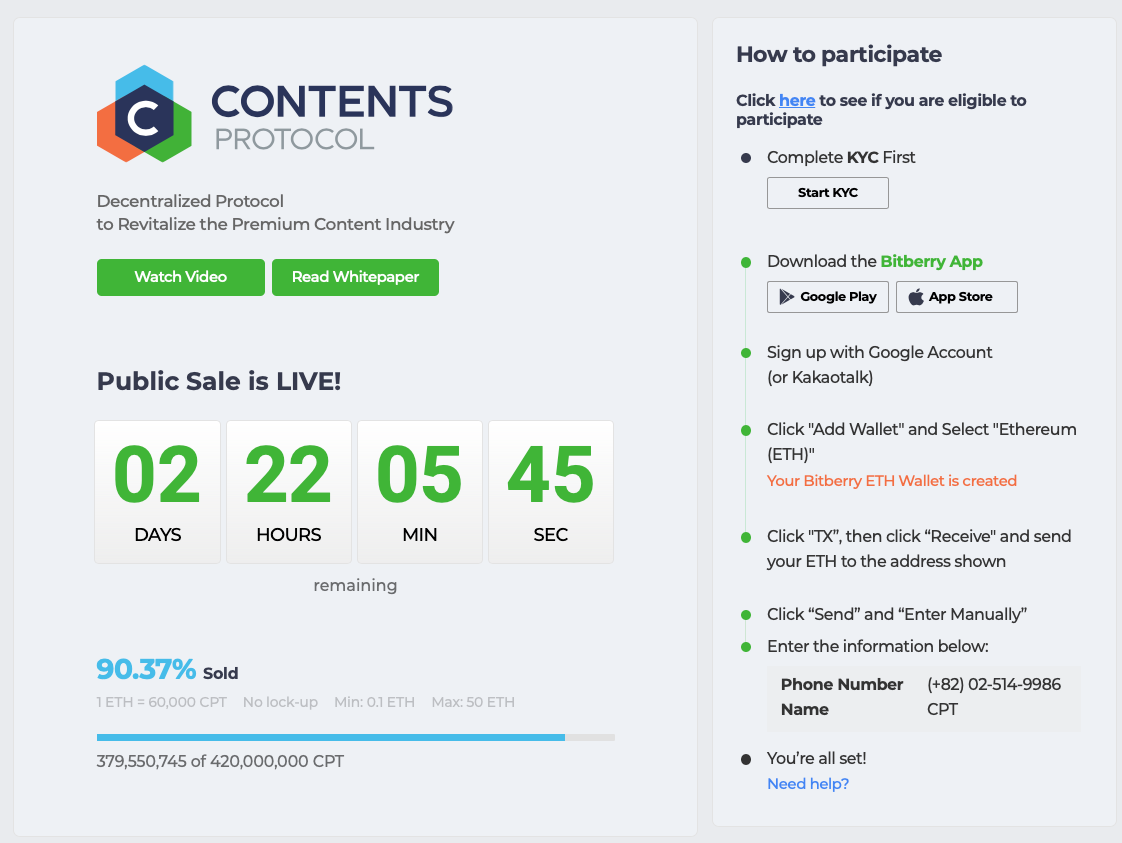This screenshot has width=1122, height=843.
Task: Click the 'Public Sale is LIVE!' heading
Action: click(219, 381)
